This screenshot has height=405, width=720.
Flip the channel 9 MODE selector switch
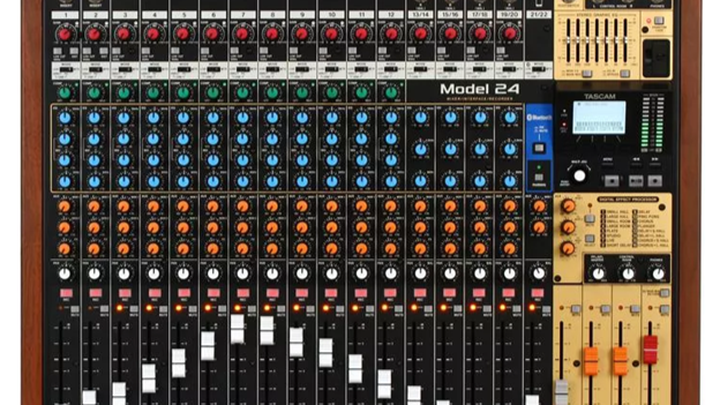(x=302, y=70)
